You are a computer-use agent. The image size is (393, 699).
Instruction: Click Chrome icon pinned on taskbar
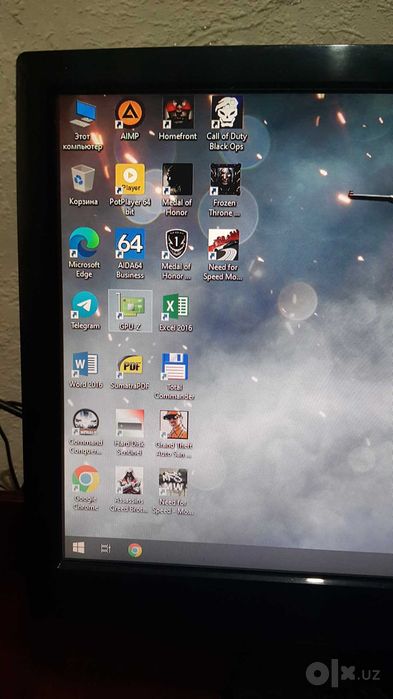point(135,550)
